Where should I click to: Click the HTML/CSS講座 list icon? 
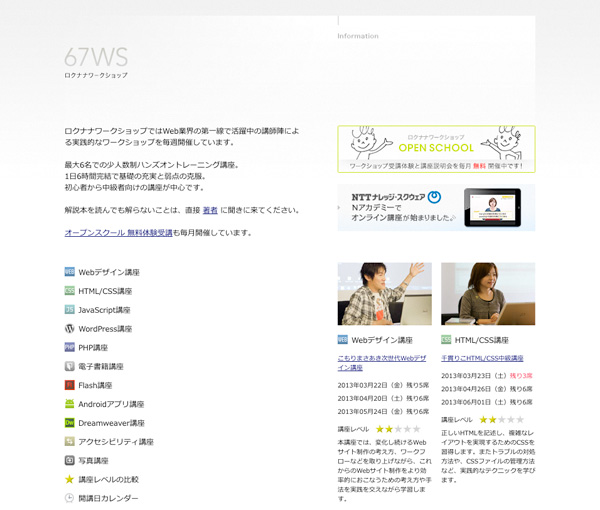pos(70,291)
